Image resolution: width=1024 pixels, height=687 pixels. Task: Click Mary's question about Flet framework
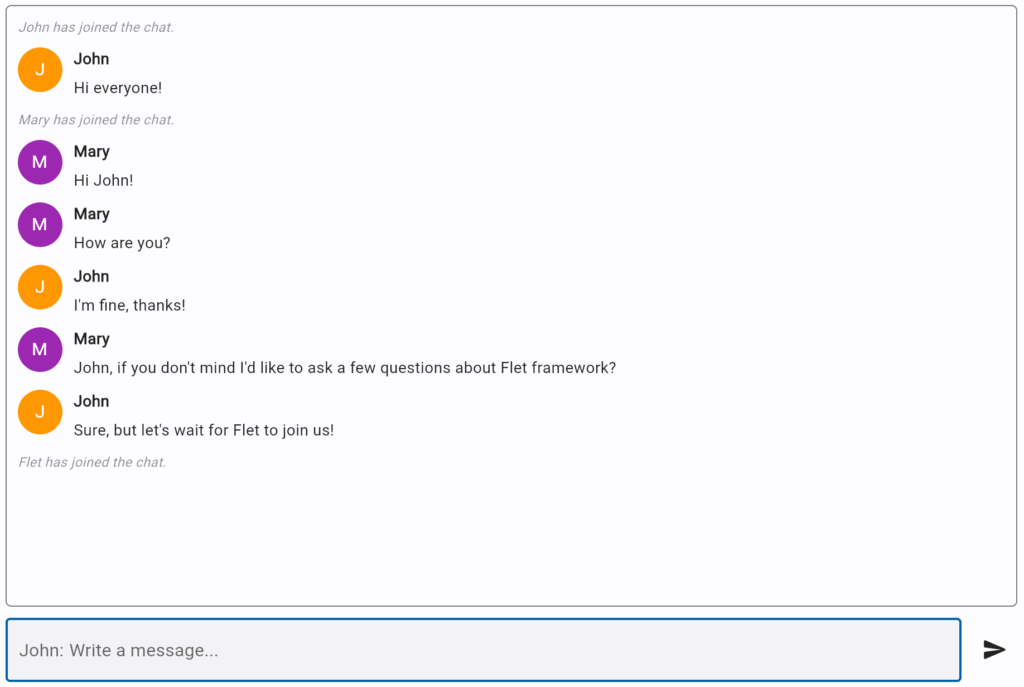pos(345,368)
